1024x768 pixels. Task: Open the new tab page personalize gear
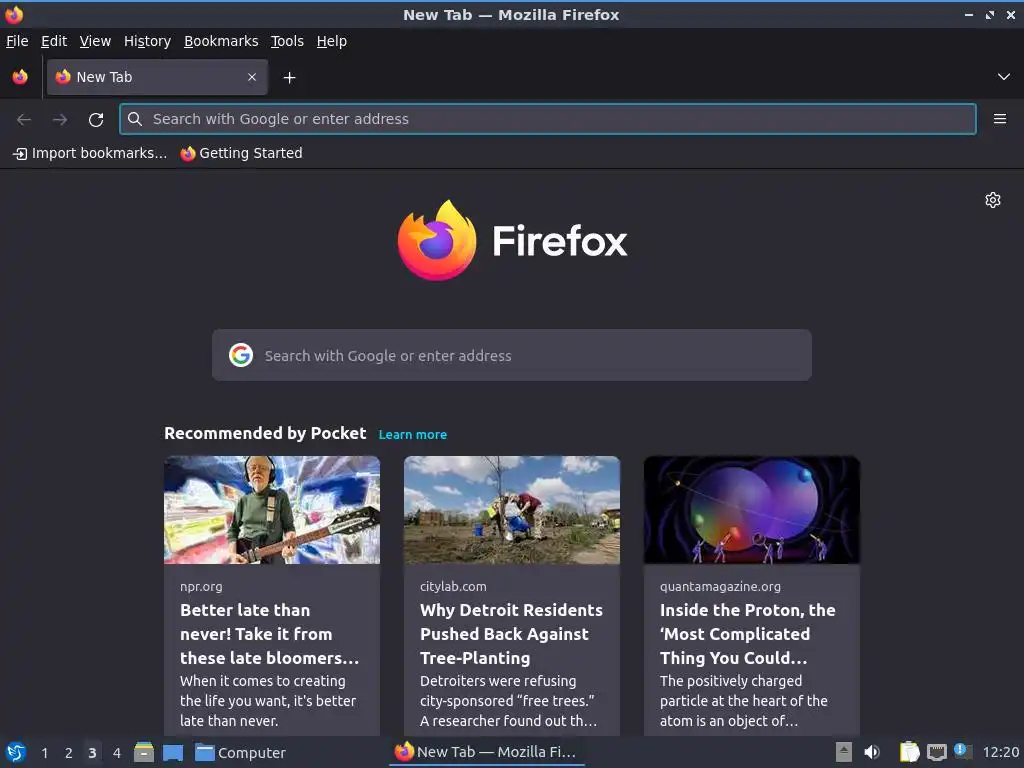point(993,200)
